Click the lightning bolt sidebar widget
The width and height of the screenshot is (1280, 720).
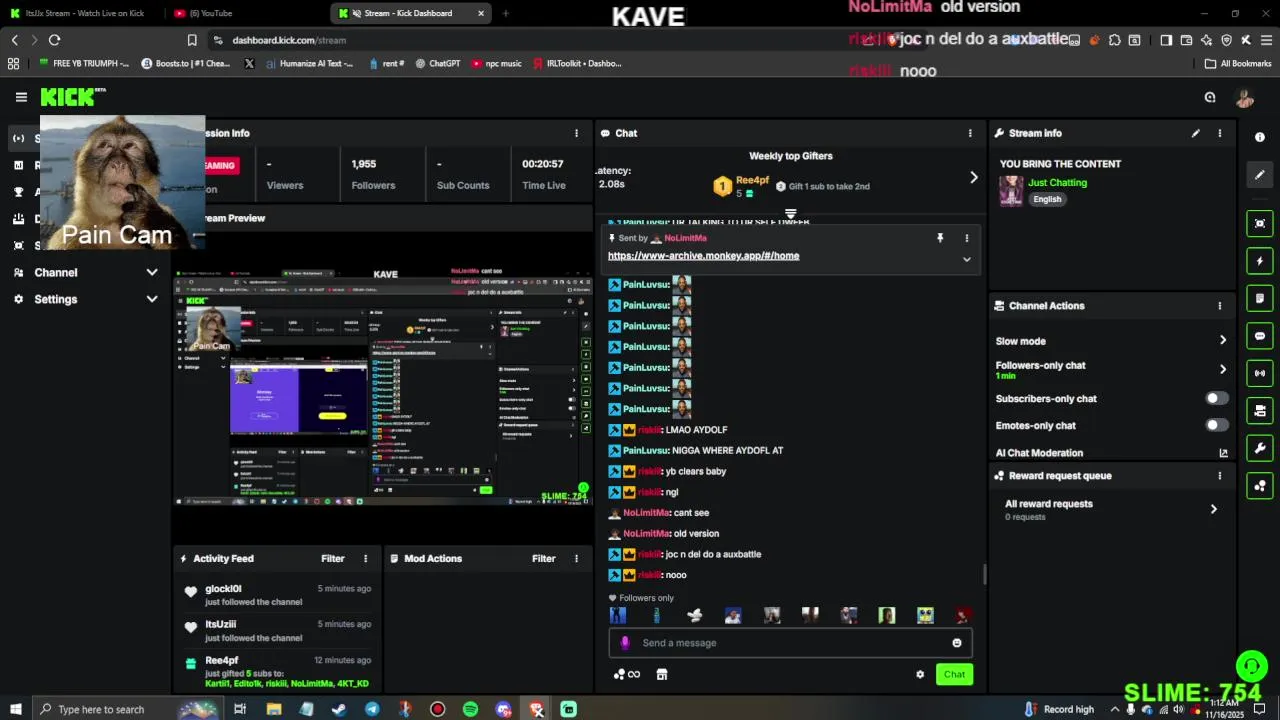click(1260, 261)
